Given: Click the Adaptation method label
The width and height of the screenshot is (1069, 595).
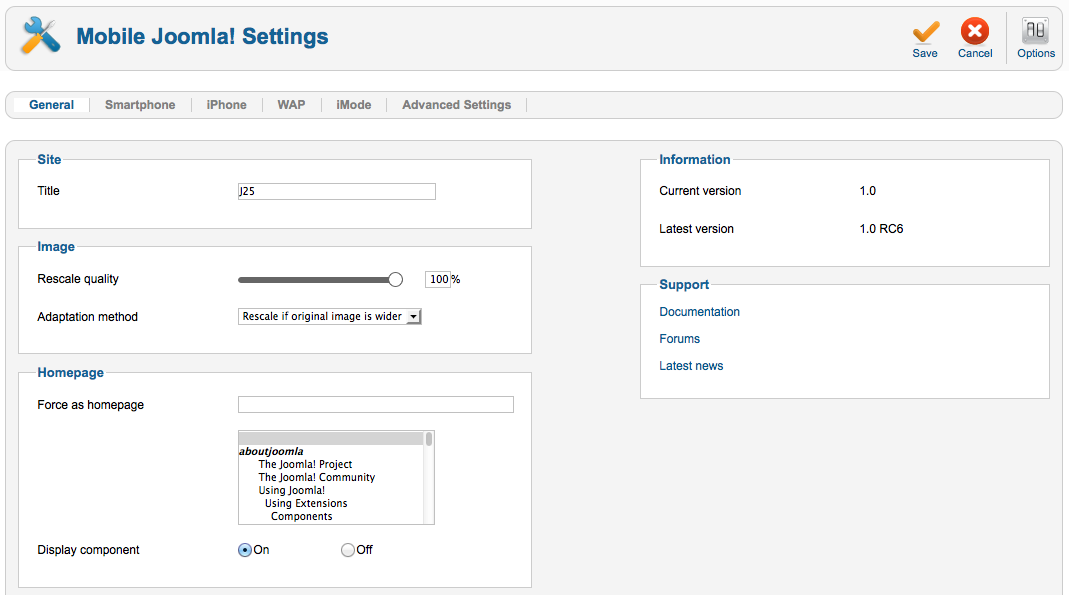Looking at the screenshot, I should 87,317.
